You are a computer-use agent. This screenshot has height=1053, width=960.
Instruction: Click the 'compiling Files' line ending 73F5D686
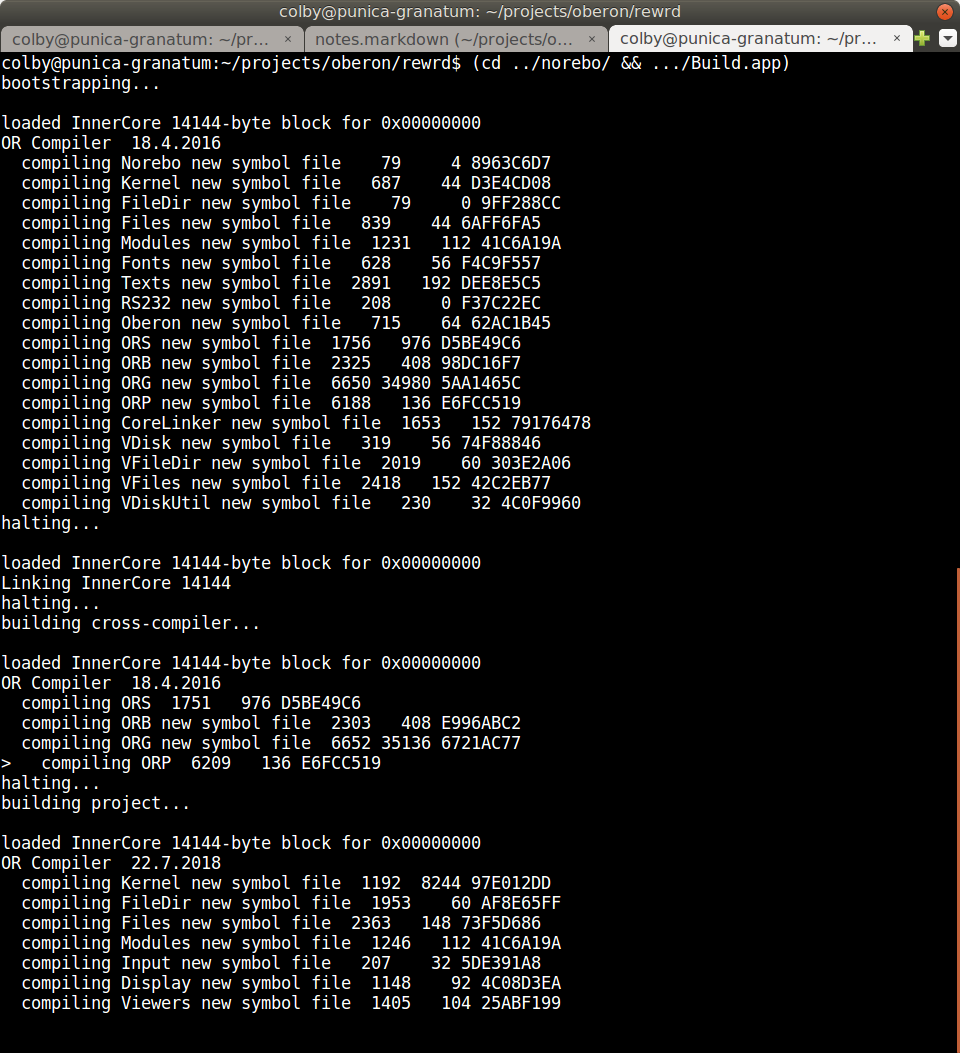(281, 923)
